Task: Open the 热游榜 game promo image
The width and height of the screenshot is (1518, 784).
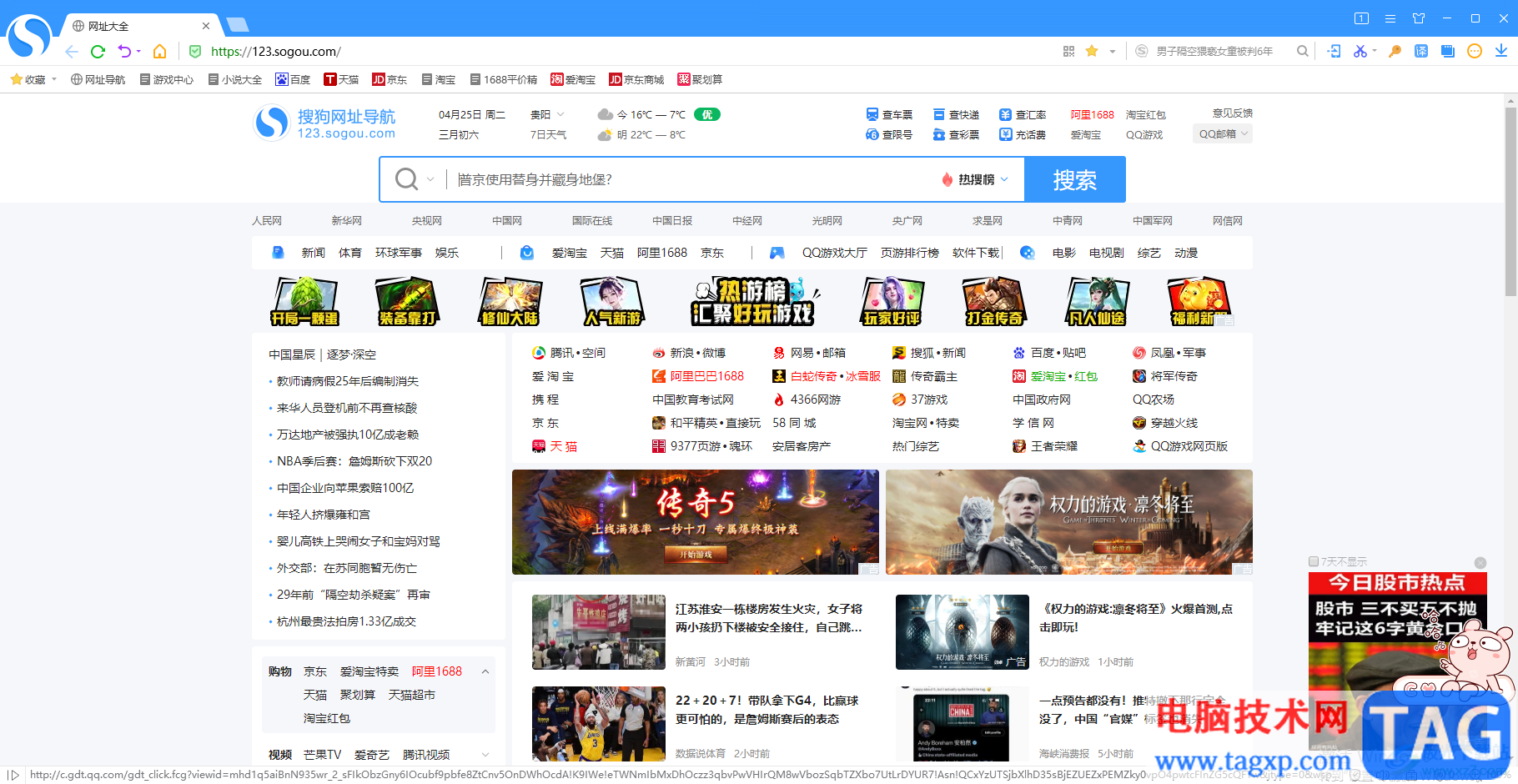Action: [755, 301]
